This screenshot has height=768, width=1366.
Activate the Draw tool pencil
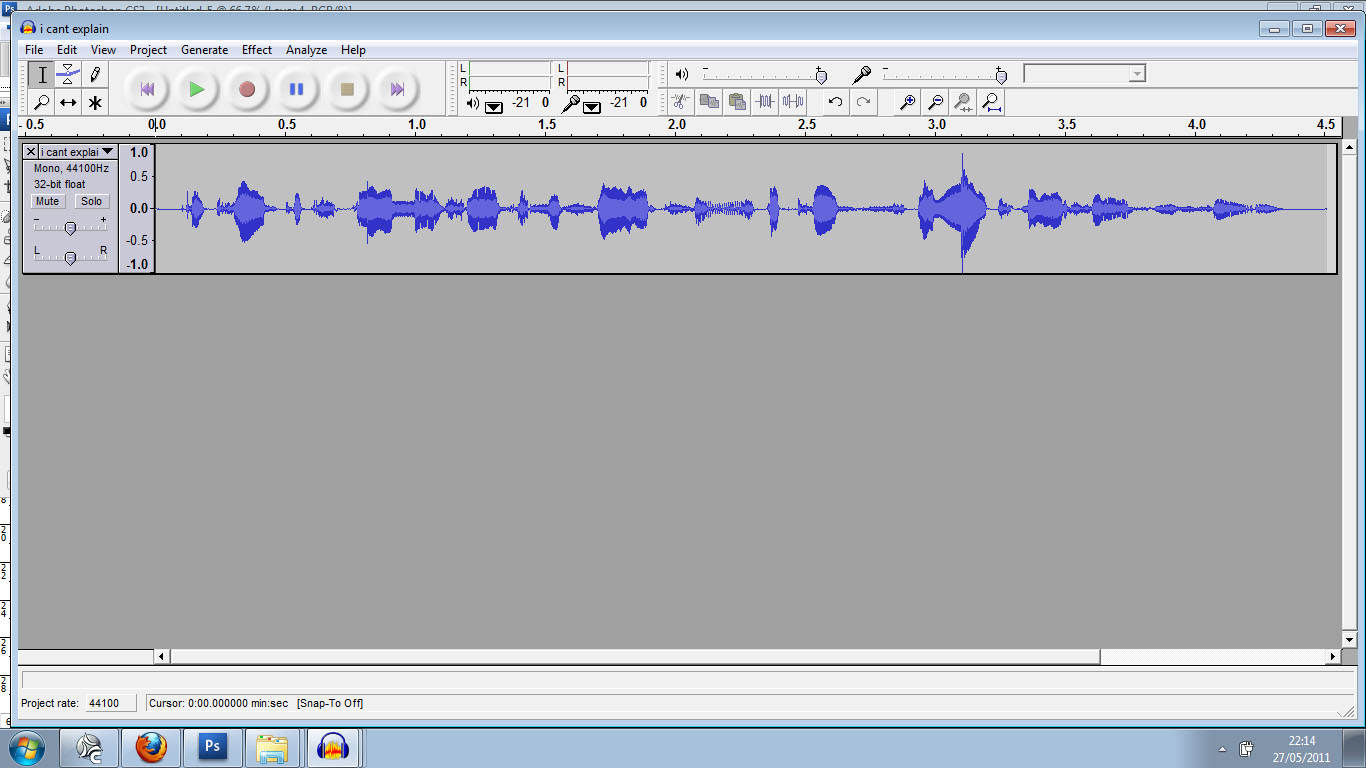coord(95,73)
